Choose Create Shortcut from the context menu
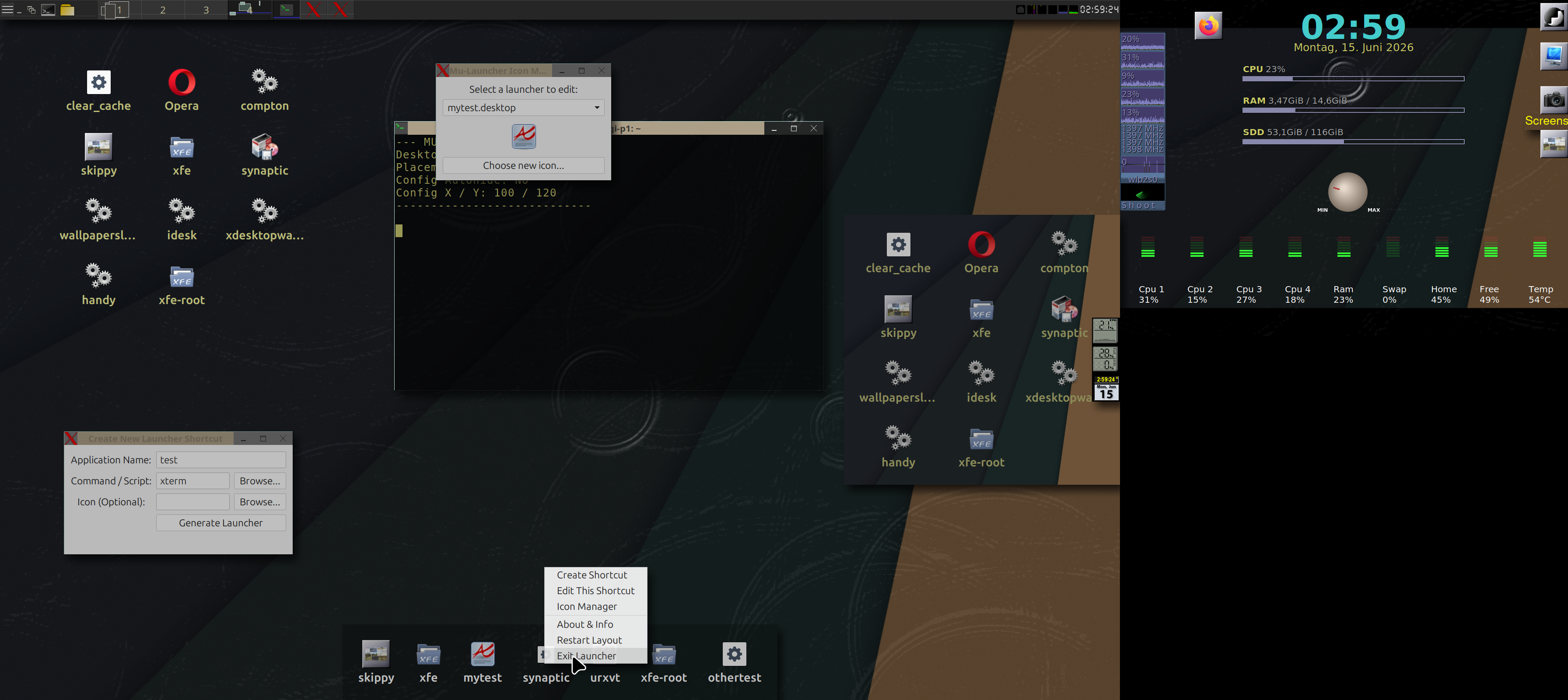 pos(591,575)
